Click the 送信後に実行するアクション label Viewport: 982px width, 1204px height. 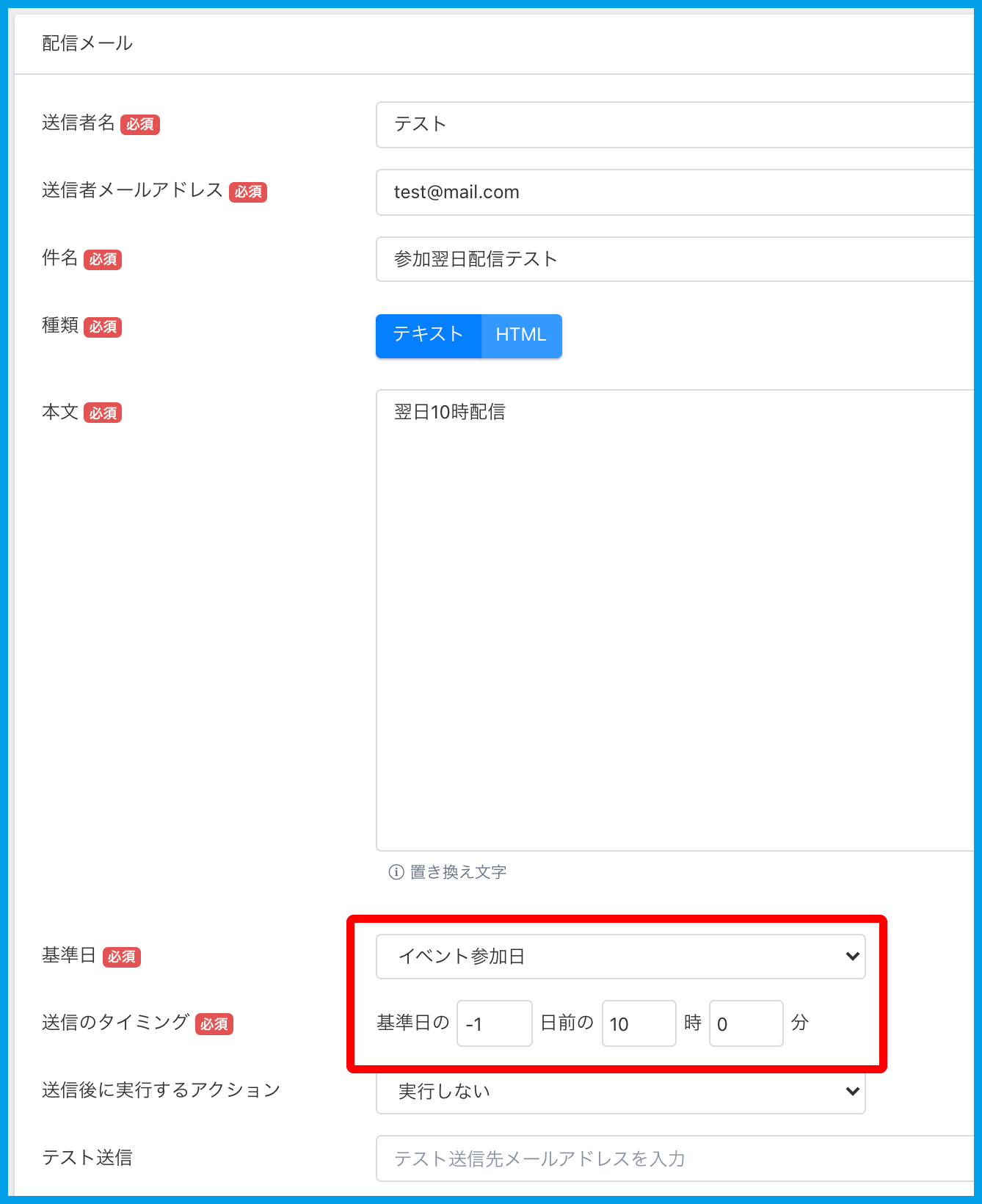(161, 1090)
